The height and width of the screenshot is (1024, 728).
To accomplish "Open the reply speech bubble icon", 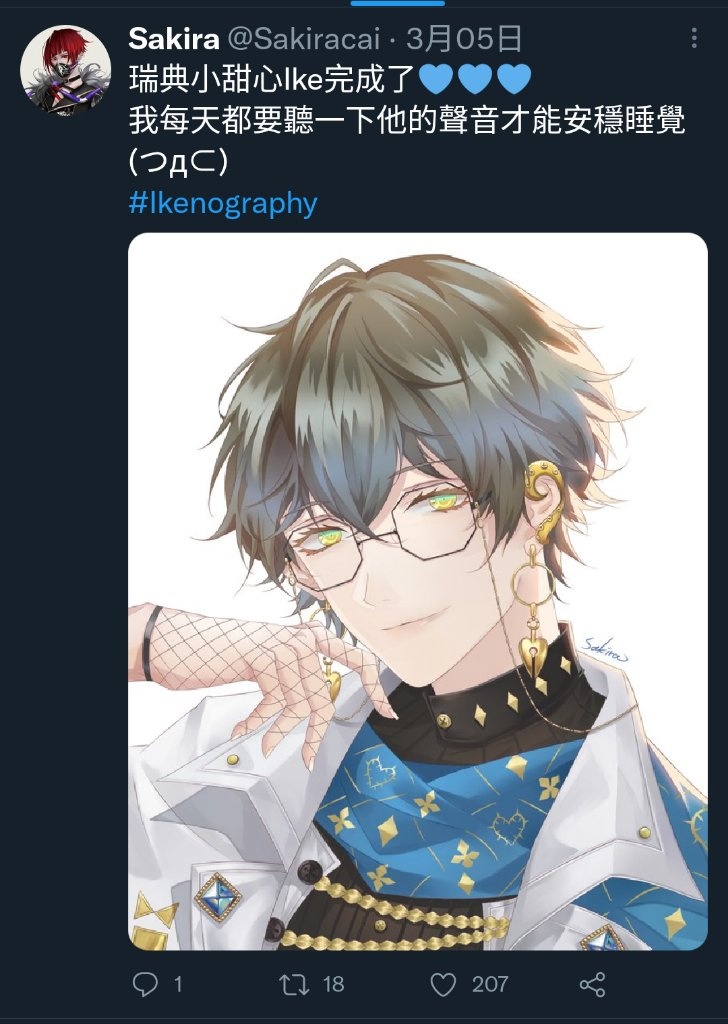I will click(x=145, y=984).
